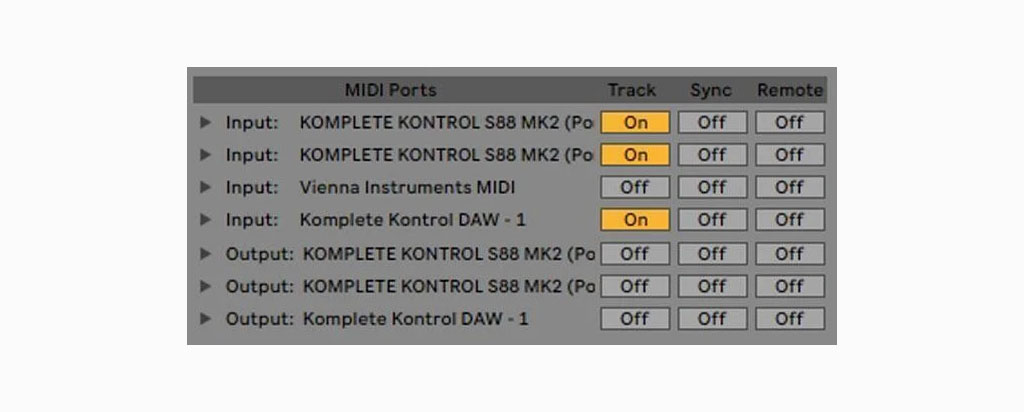Turn on Sync for Vienna Instruments MIDI
The image size is (1024, 412).
point(712,187)
